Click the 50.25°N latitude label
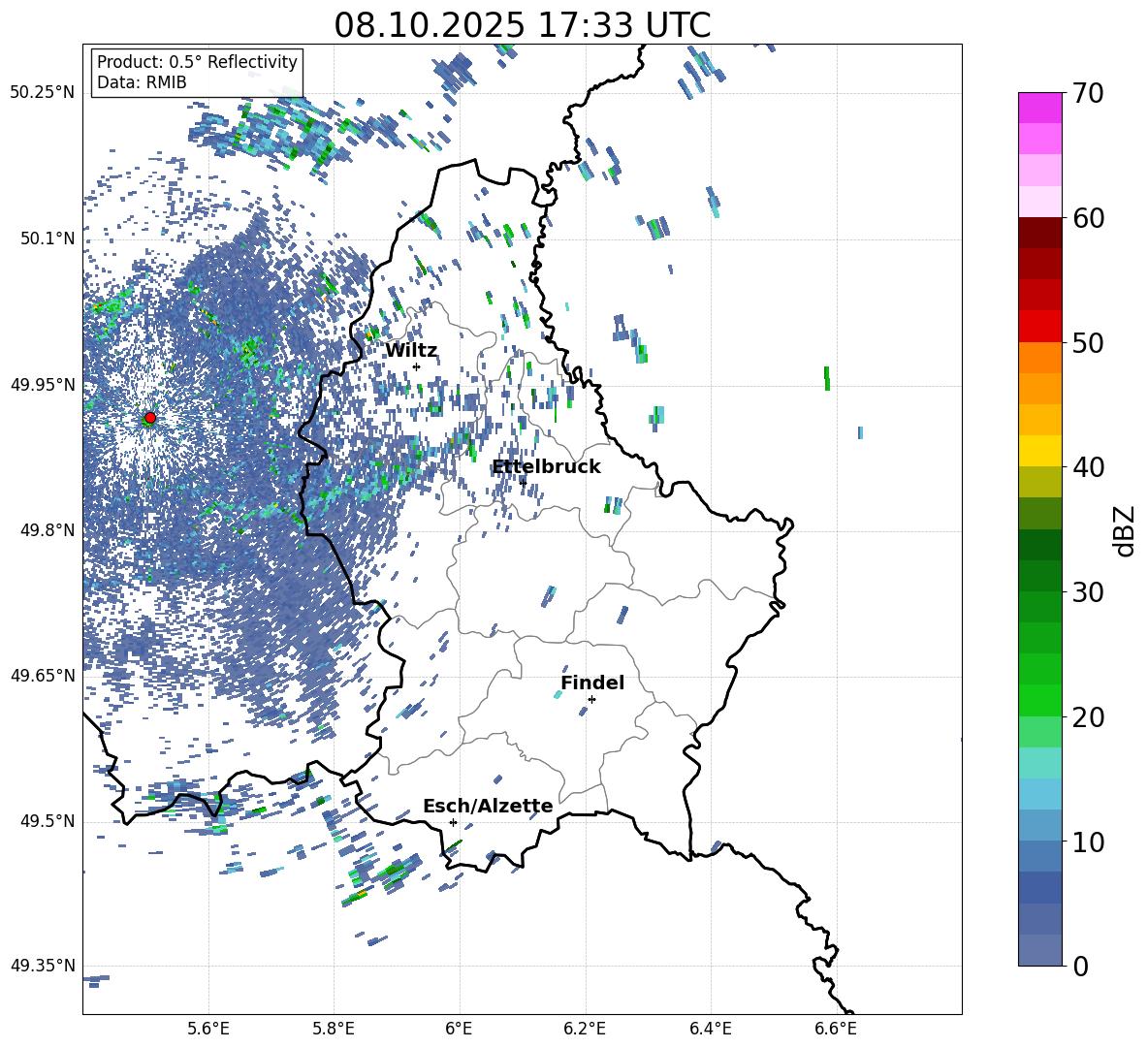The width and height of the screenshot is (1148, 1048). (x=43, y=93)
